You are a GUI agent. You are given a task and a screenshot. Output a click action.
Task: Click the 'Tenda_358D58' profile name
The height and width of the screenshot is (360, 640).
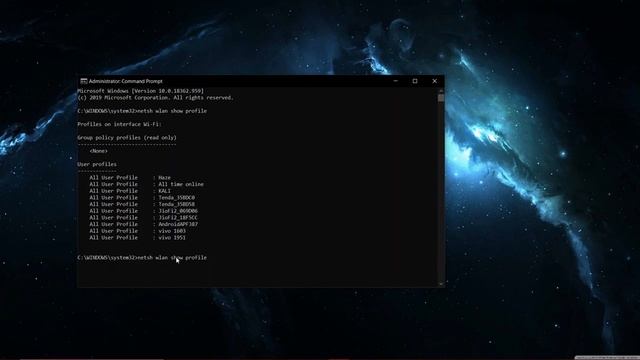tap(176, 204)
